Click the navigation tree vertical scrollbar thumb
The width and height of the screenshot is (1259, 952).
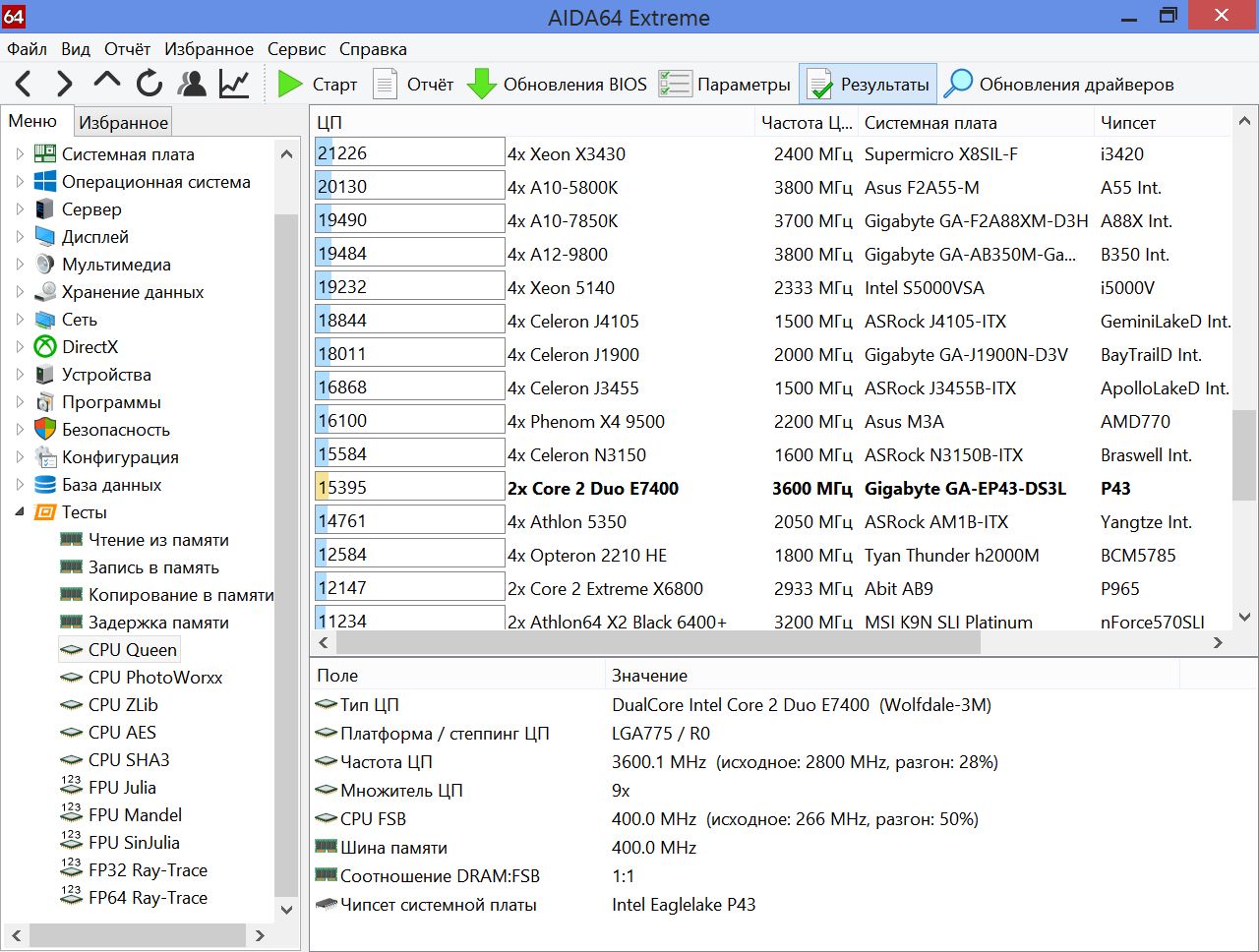285,555
